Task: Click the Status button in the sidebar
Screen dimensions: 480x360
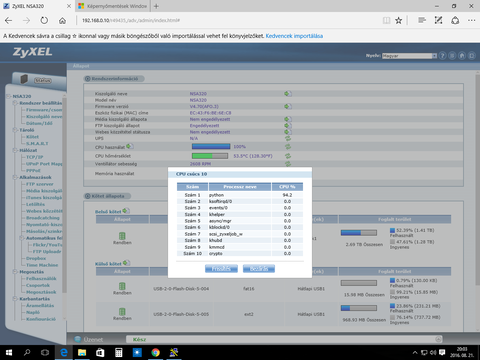Action: pyautogui.click(x=43, y=80)
